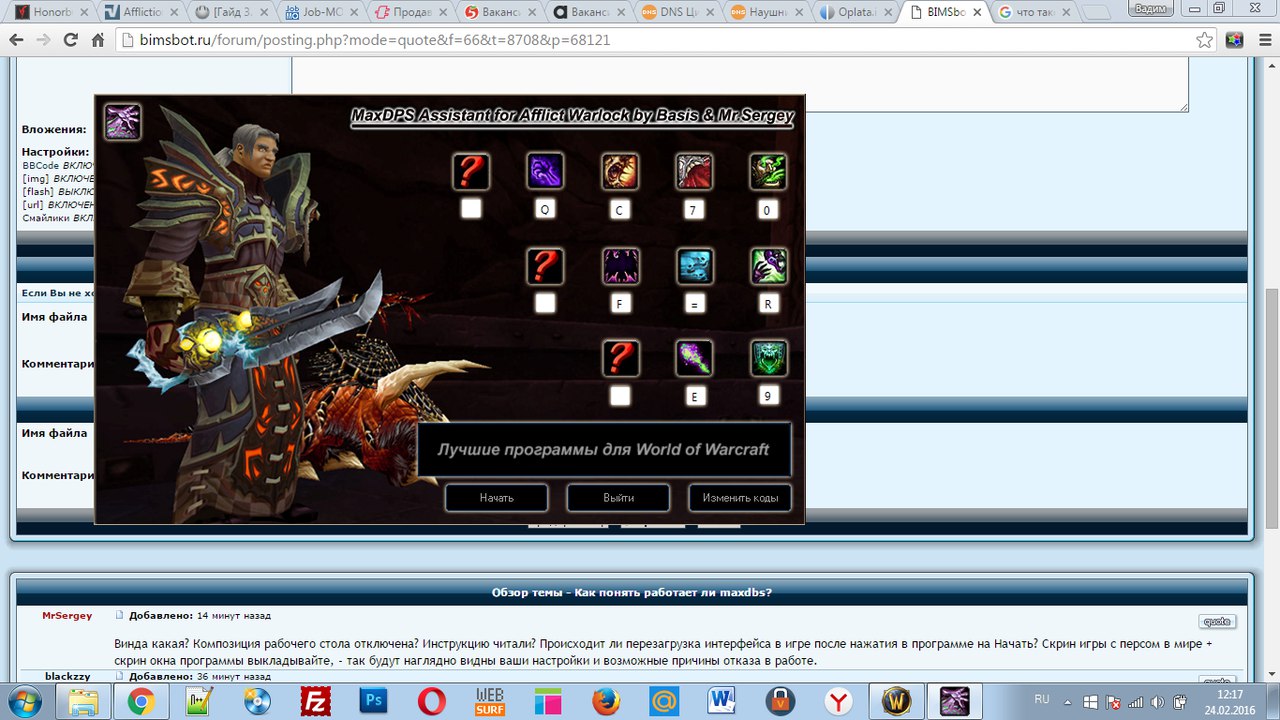Bookmark the page with the star icon

point(1205,40)
